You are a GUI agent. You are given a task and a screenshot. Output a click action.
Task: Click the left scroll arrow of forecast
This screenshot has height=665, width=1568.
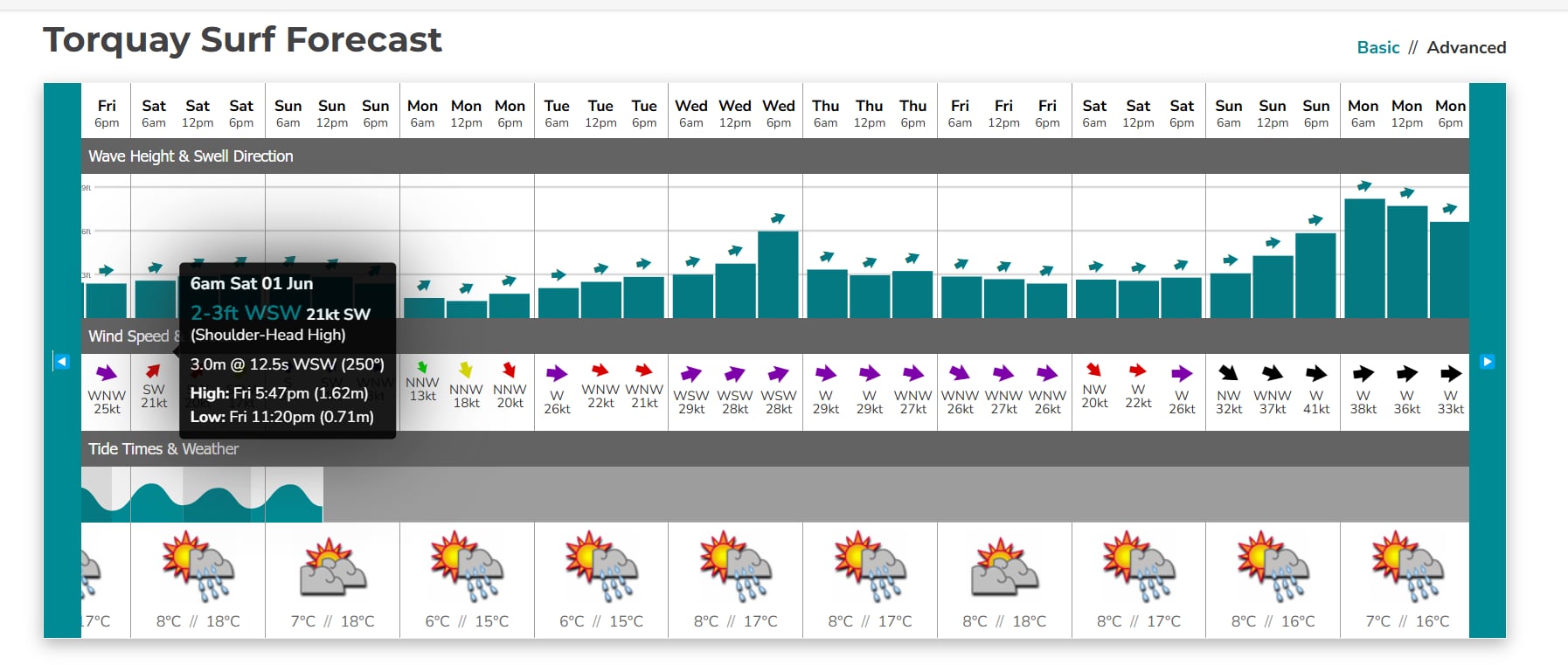coord(61,361)
